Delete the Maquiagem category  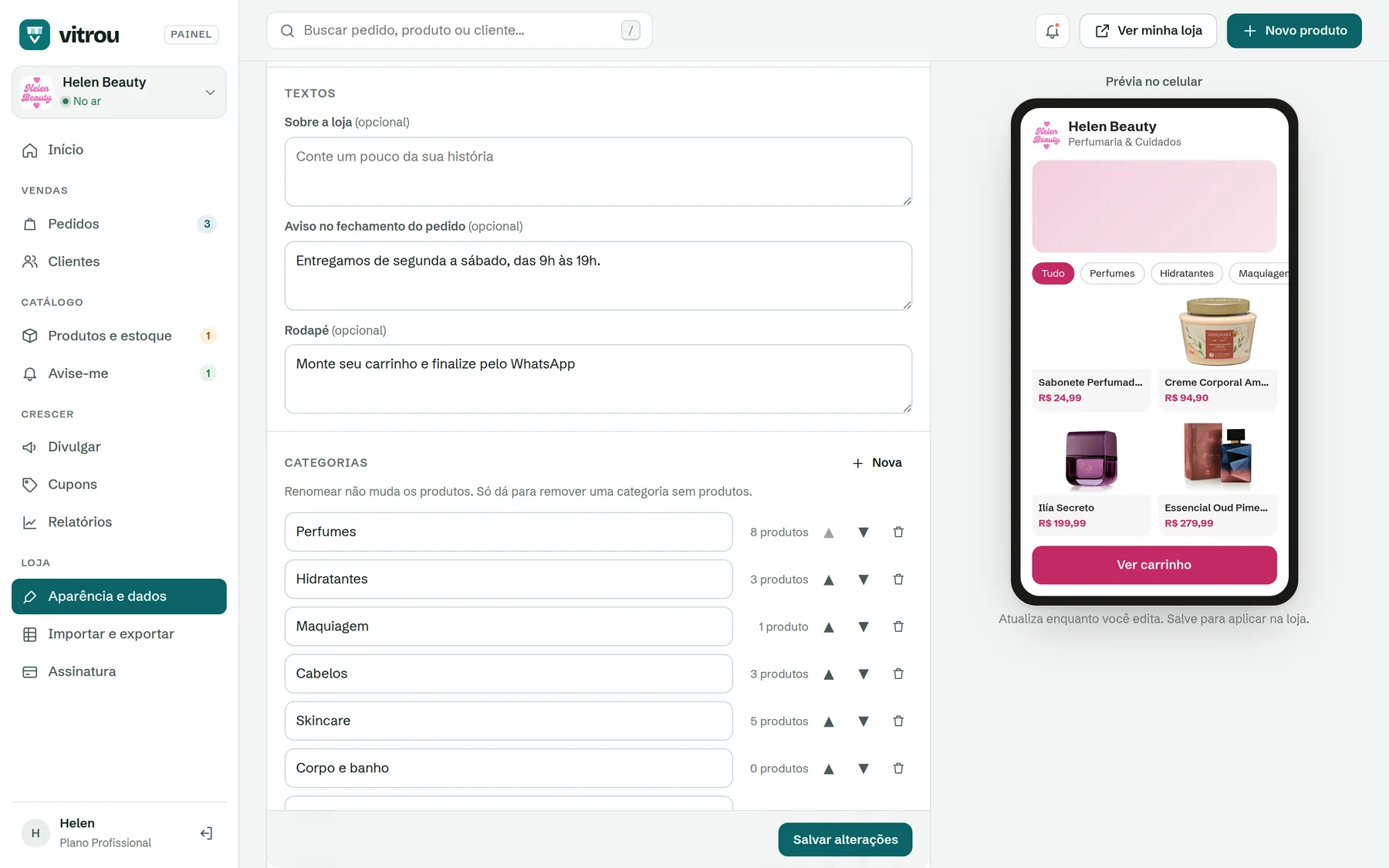click(x=898, y=627)
